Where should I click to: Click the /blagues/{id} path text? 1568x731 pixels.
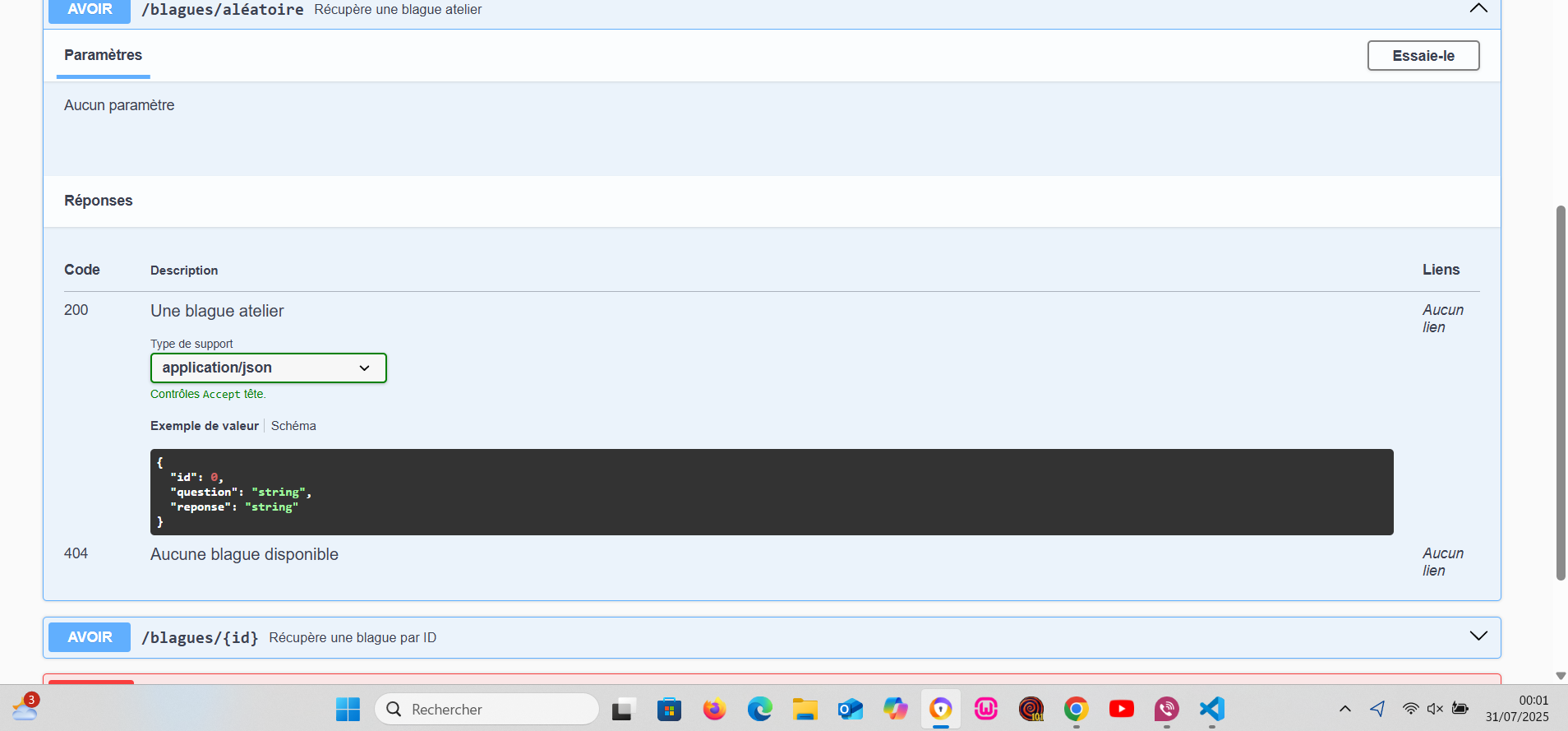click(x=200, y=637)
